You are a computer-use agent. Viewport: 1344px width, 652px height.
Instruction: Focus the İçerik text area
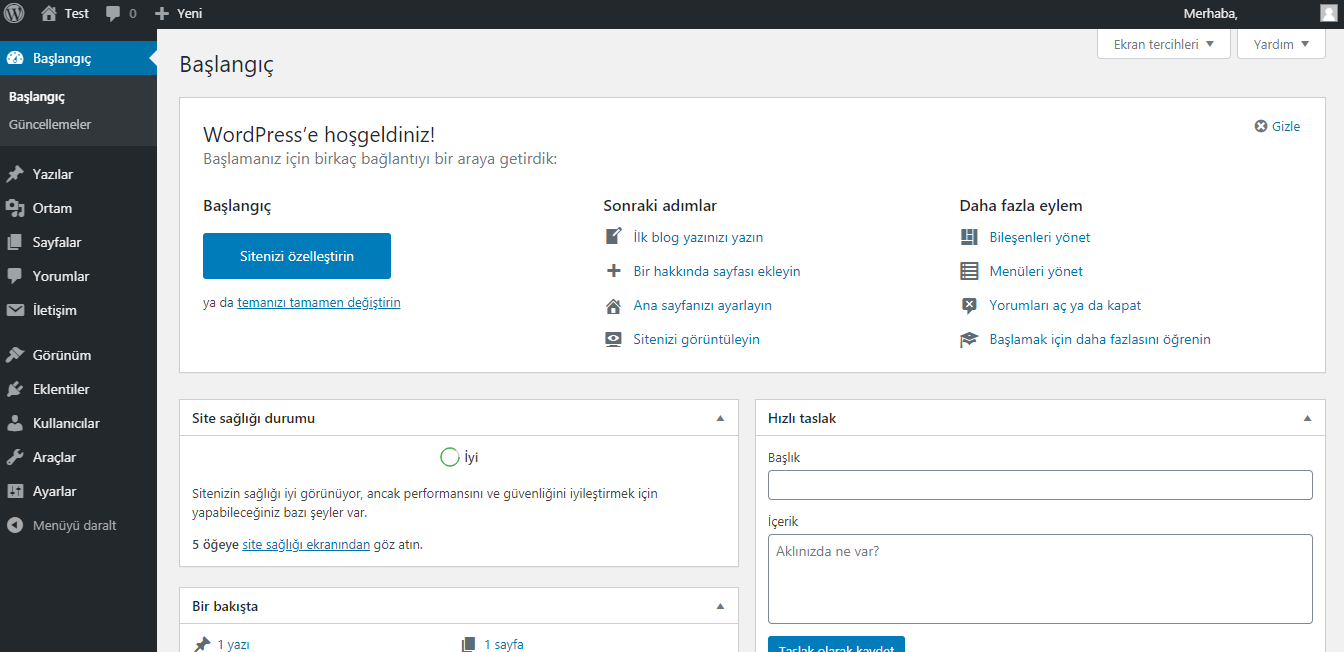[1040, 579]
